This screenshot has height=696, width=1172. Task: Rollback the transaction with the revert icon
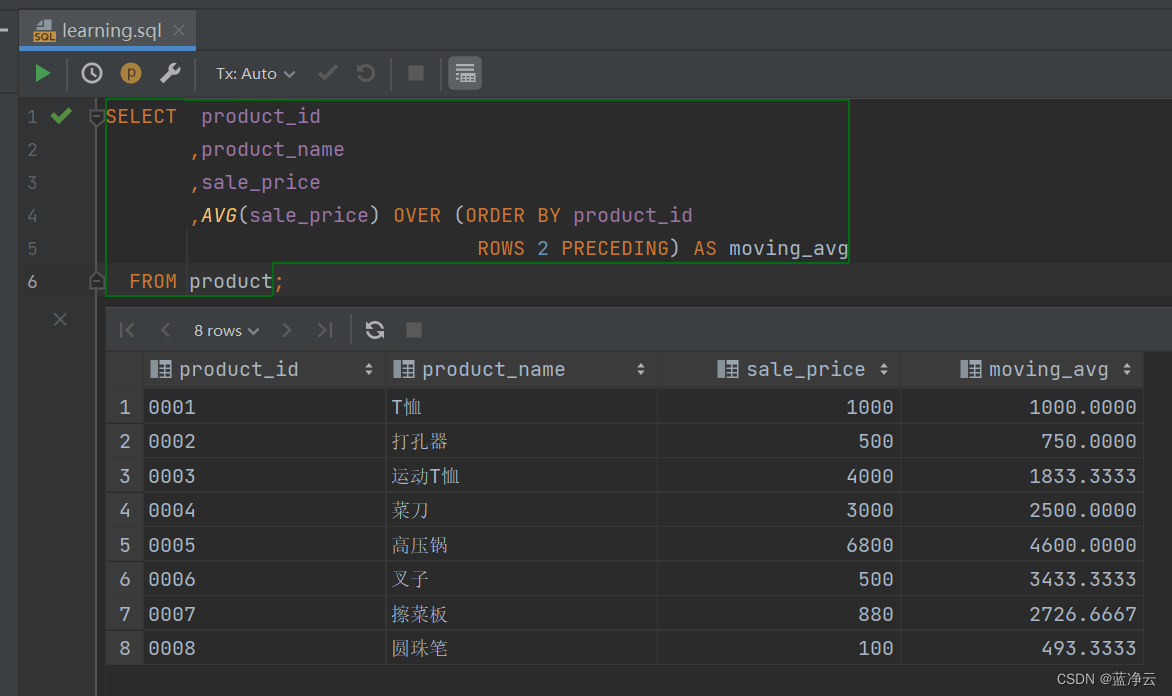pyautogui.click(x=364, y=73)
